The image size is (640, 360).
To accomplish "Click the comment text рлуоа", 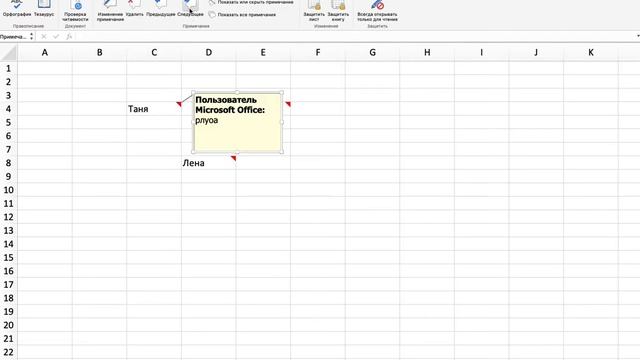I will click(207, 120).
